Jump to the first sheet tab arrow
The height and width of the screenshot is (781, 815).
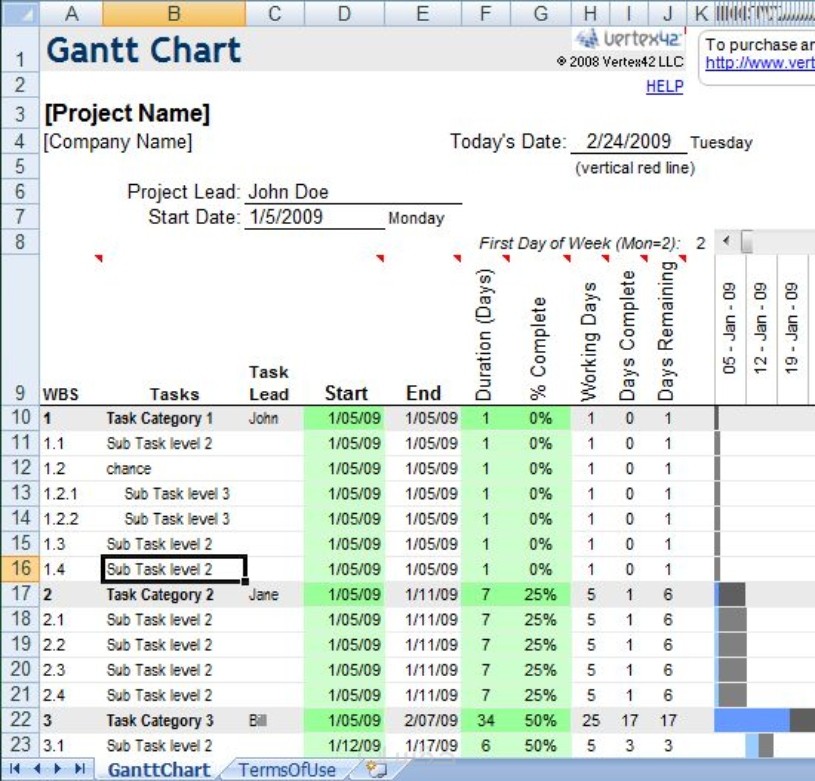click(x=15, y=769)
